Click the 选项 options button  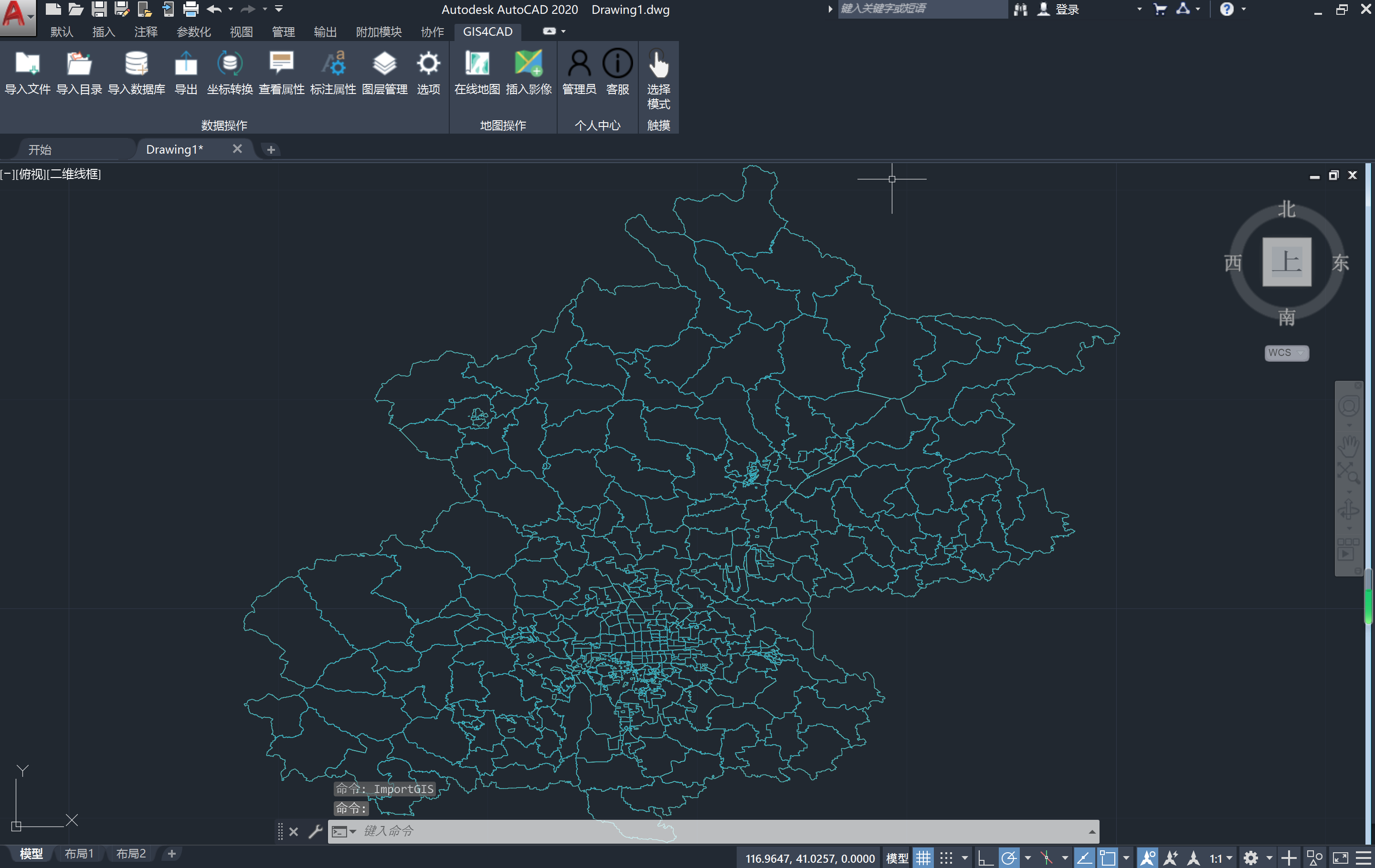tap(428, 64)
